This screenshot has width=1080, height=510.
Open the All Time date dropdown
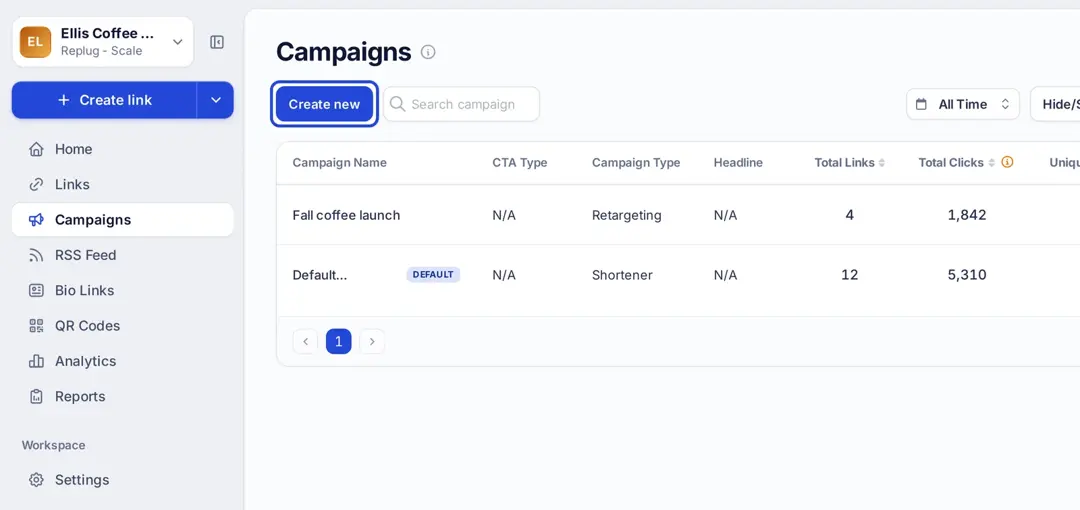pyautogui.click(x=963, y=104)
